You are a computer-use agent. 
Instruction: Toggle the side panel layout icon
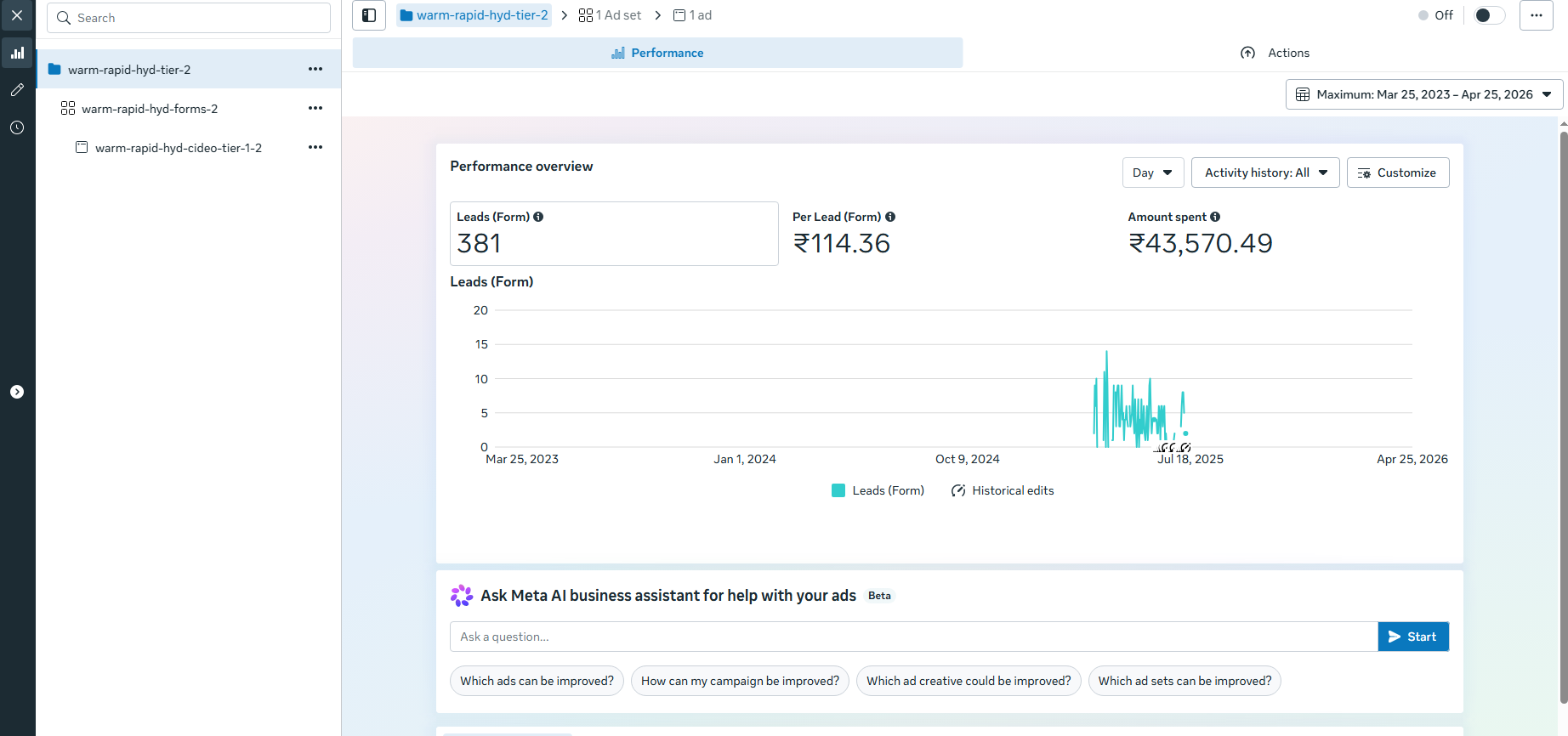point(369,15)
